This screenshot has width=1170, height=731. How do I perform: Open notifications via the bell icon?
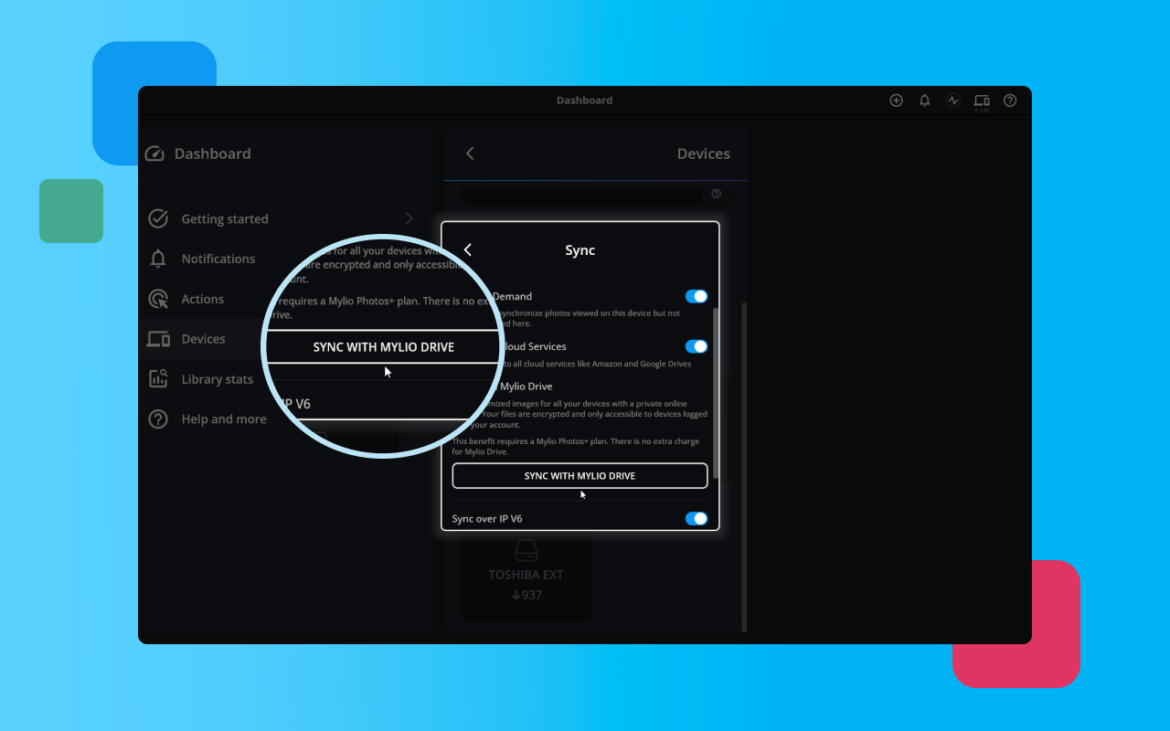point(924,100)
